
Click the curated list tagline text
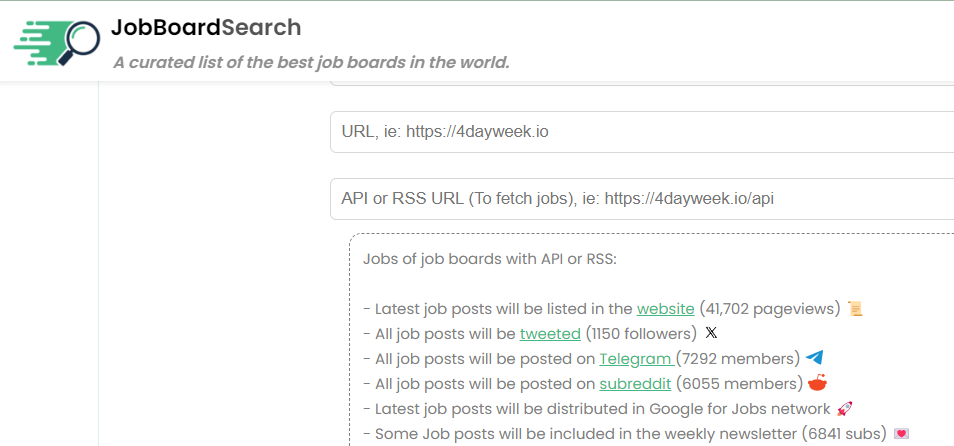tap(311, 63)
